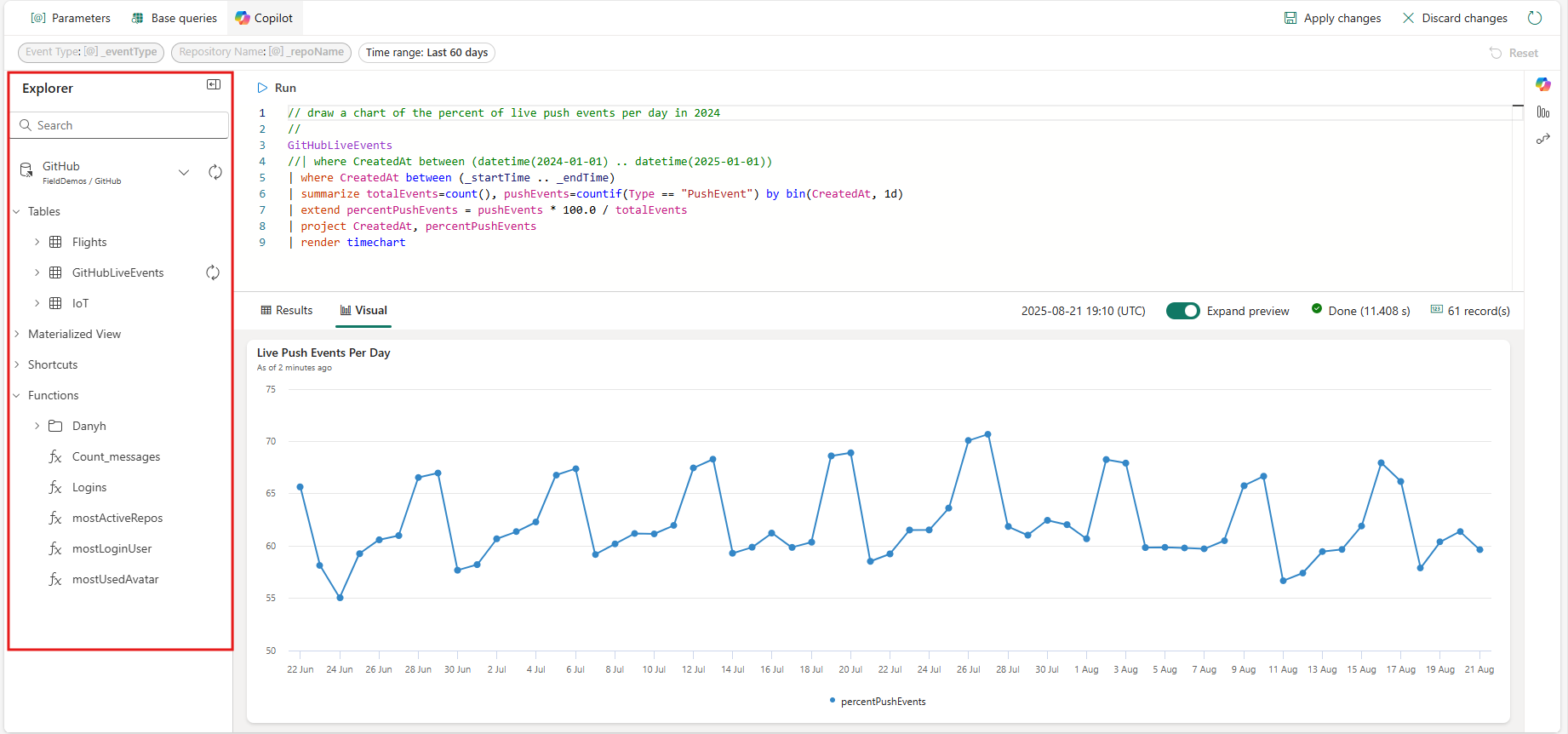Collapse the Functions section
Image resolution: width=1568 pixels, height=734 pixels.
(x=17, y=395)
